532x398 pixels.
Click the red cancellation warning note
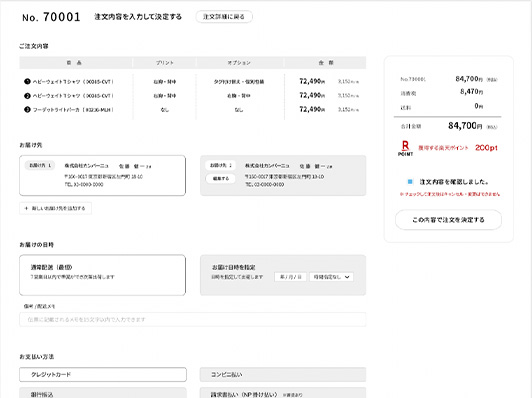(x=450, y=194)
